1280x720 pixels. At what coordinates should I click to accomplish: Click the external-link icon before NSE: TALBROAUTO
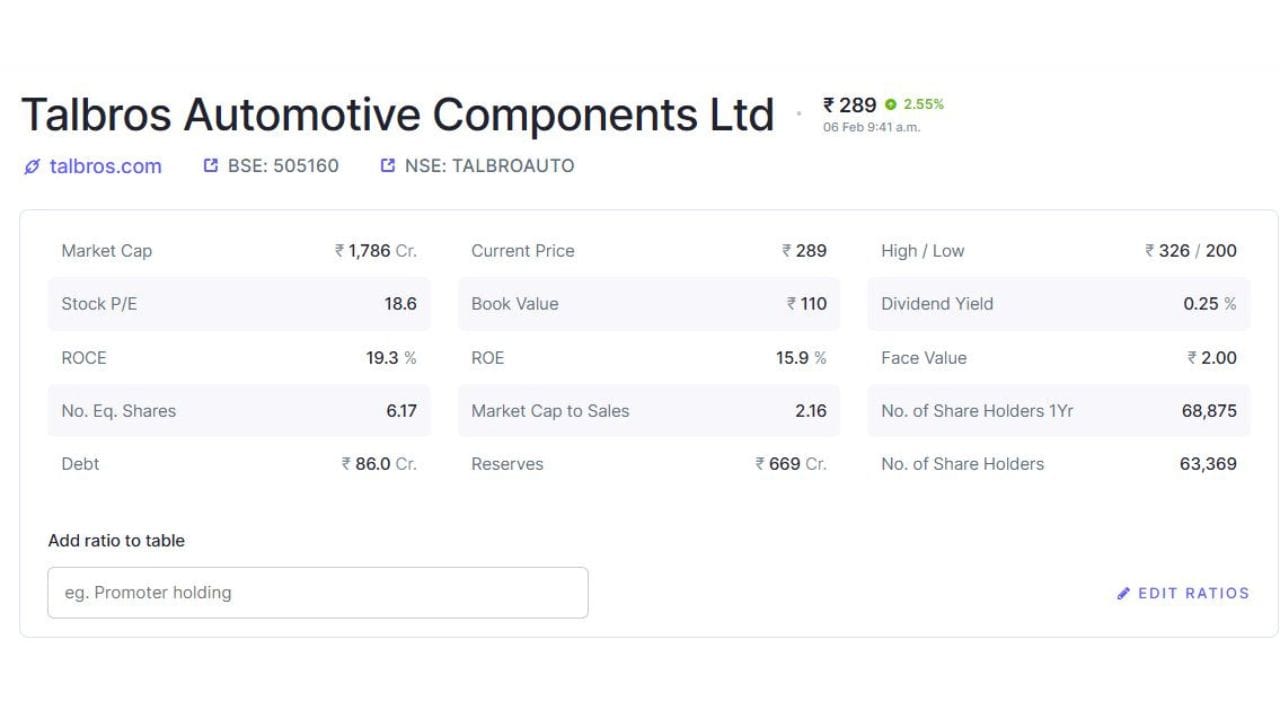[388, 166]
